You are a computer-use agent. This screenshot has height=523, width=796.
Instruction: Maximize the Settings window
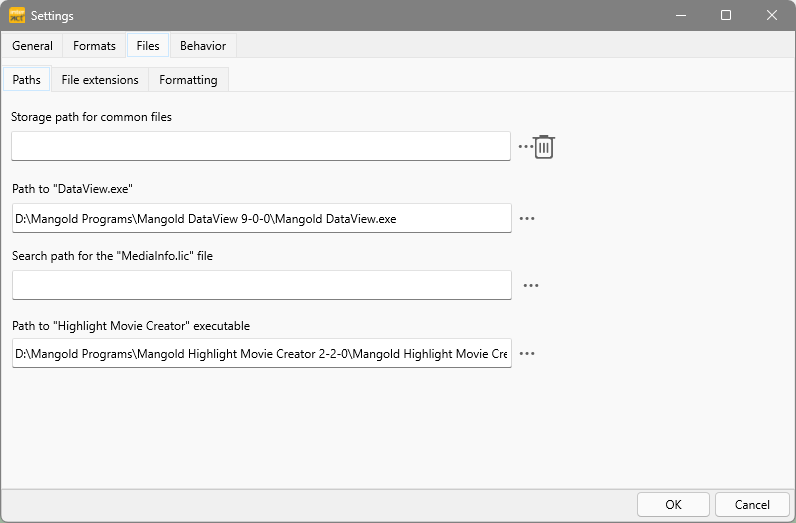pos(726,15)
